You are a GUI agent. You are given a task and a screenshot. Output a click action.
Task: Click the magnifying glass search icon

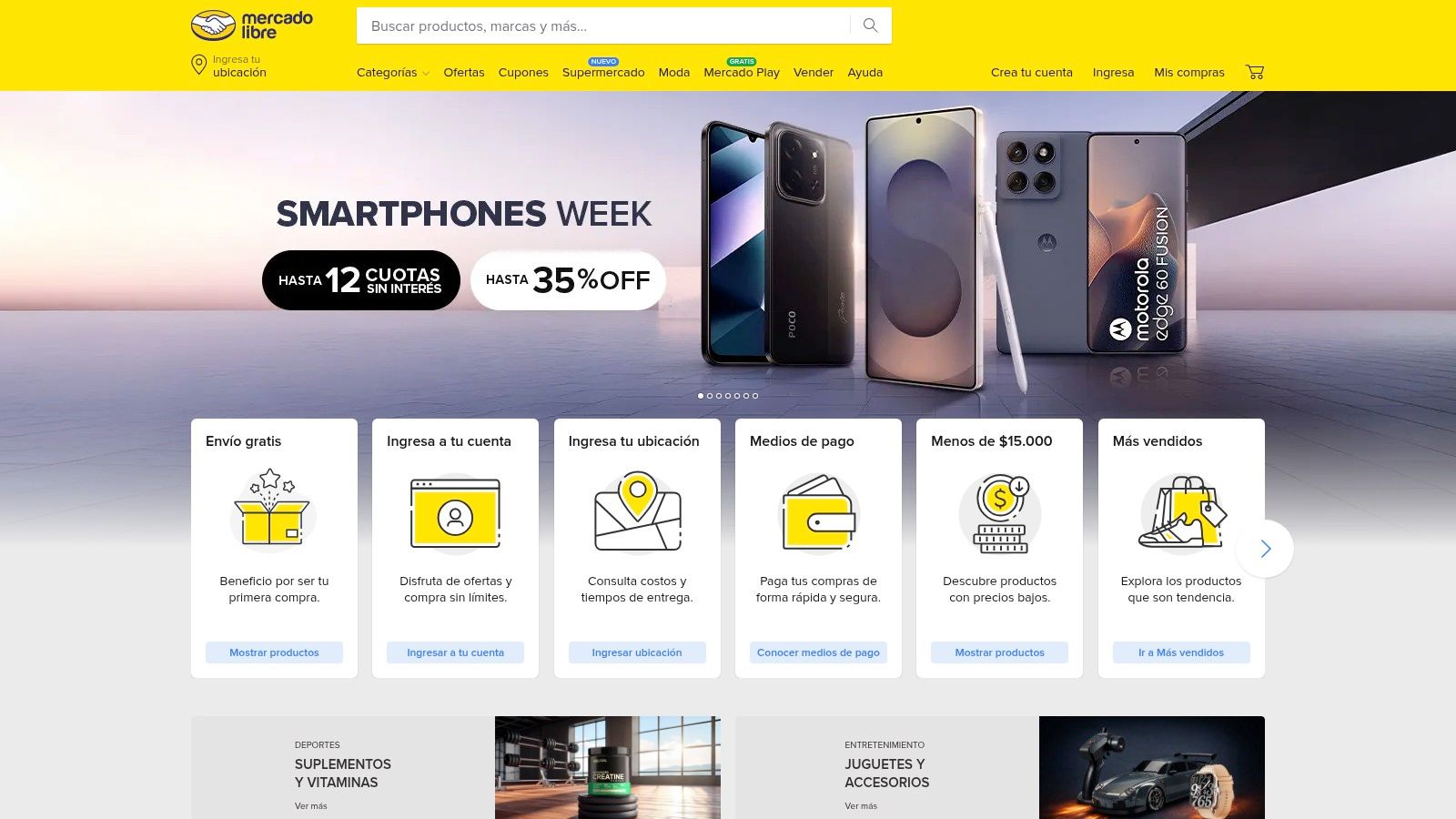click(x=871, y=25)
